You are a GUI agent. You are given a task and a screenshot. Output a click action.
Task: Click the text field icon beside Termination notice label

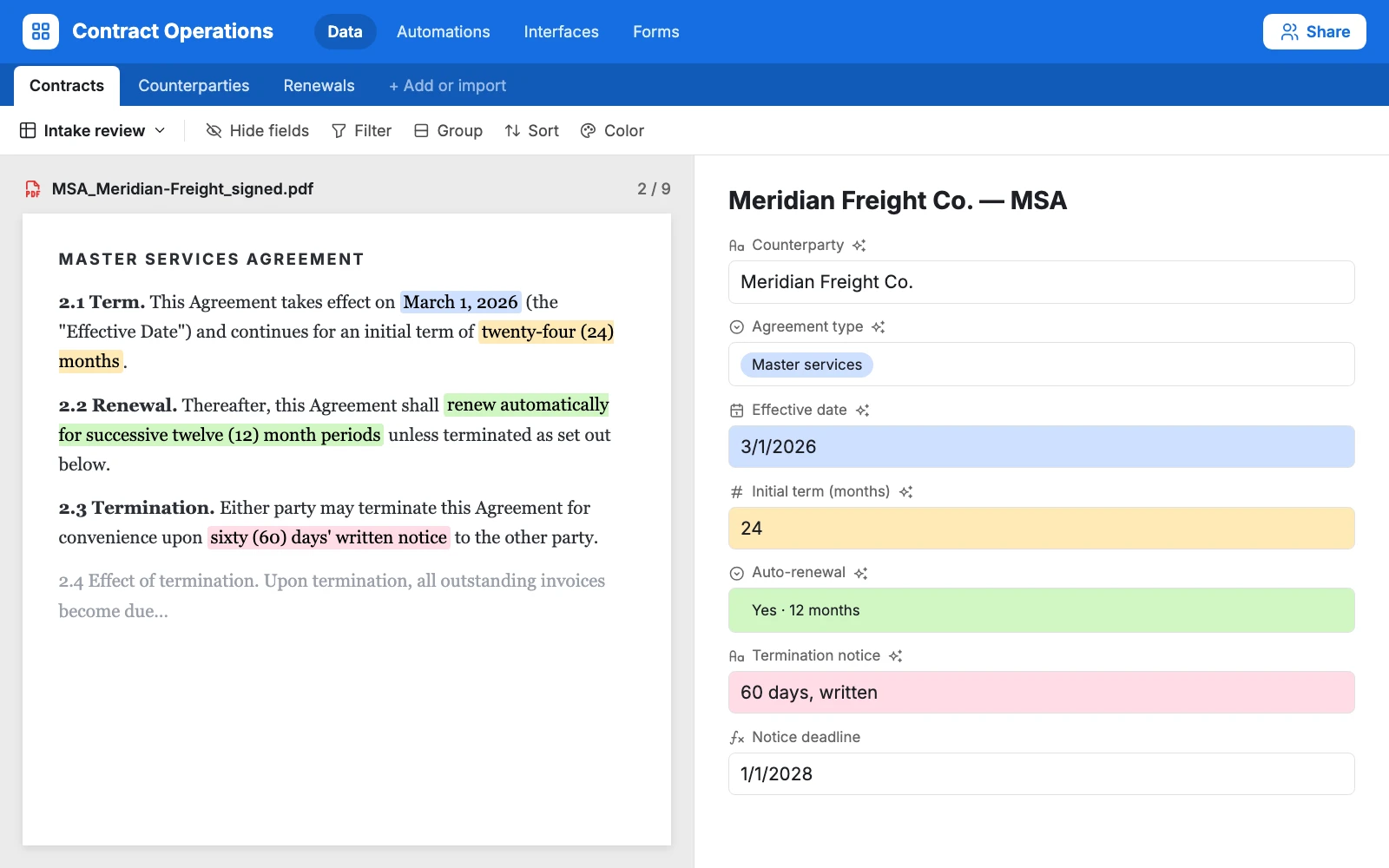pos(737,656)
